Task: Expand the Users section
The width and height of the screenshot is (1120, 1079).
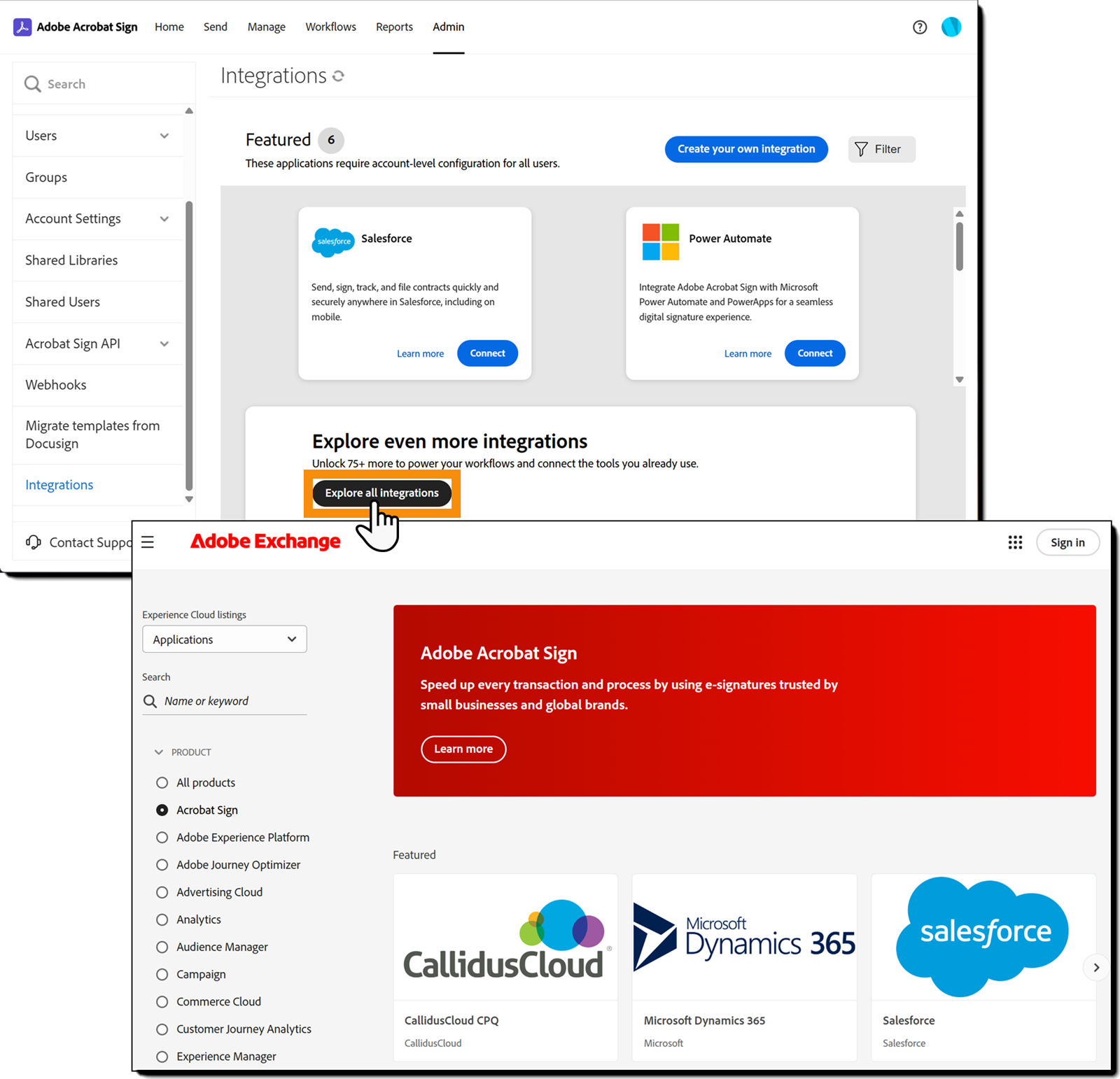Action: (165, 135)
